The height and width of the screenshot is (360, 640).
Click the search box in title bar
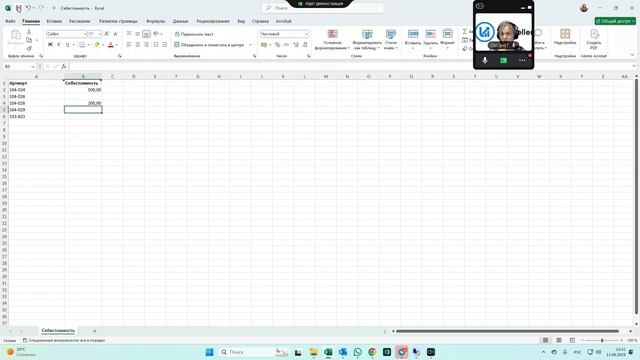coord(322,8)
